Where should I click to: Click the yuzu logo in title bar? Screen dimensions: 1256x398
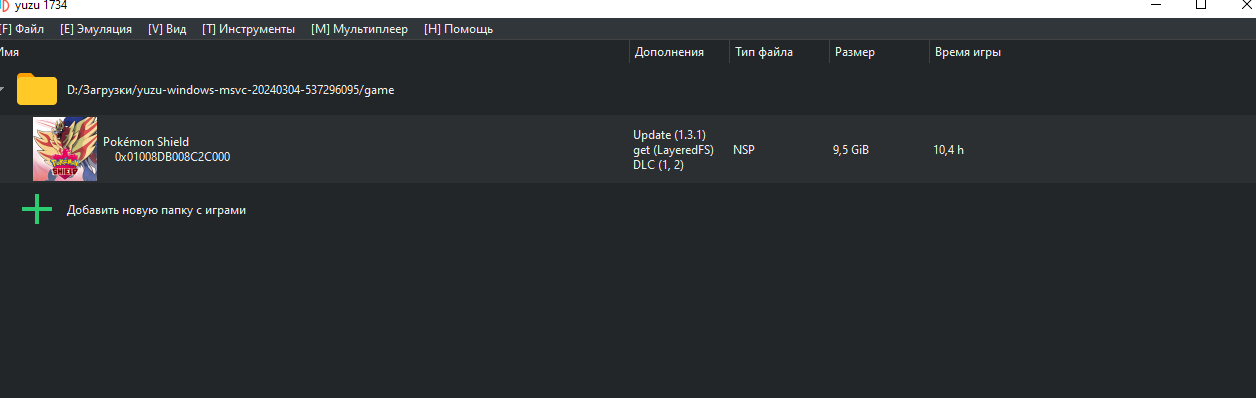[x=4, y=5]
